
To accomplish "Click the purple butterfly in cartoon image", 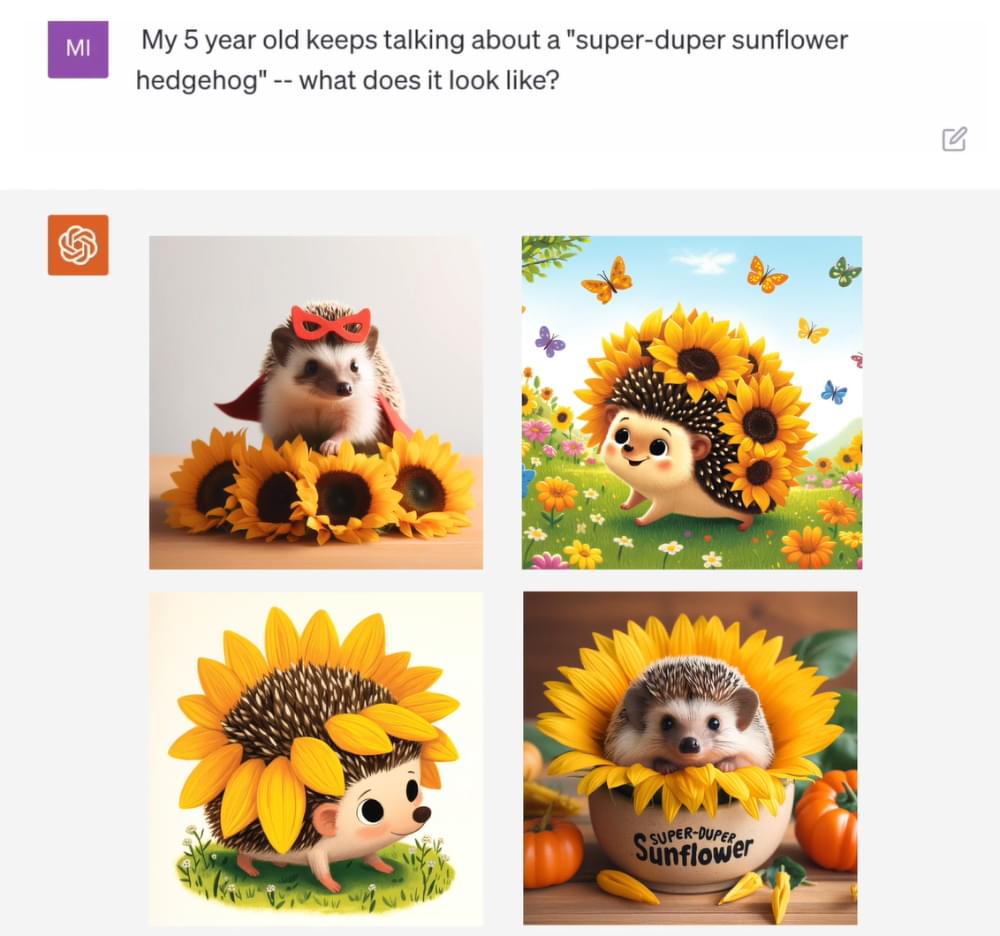I will click(x=550, y=340).
